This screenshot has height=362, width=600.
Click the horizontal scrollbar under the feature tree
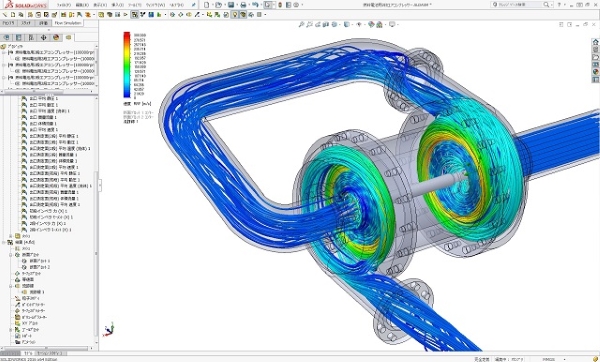(47, 348)
